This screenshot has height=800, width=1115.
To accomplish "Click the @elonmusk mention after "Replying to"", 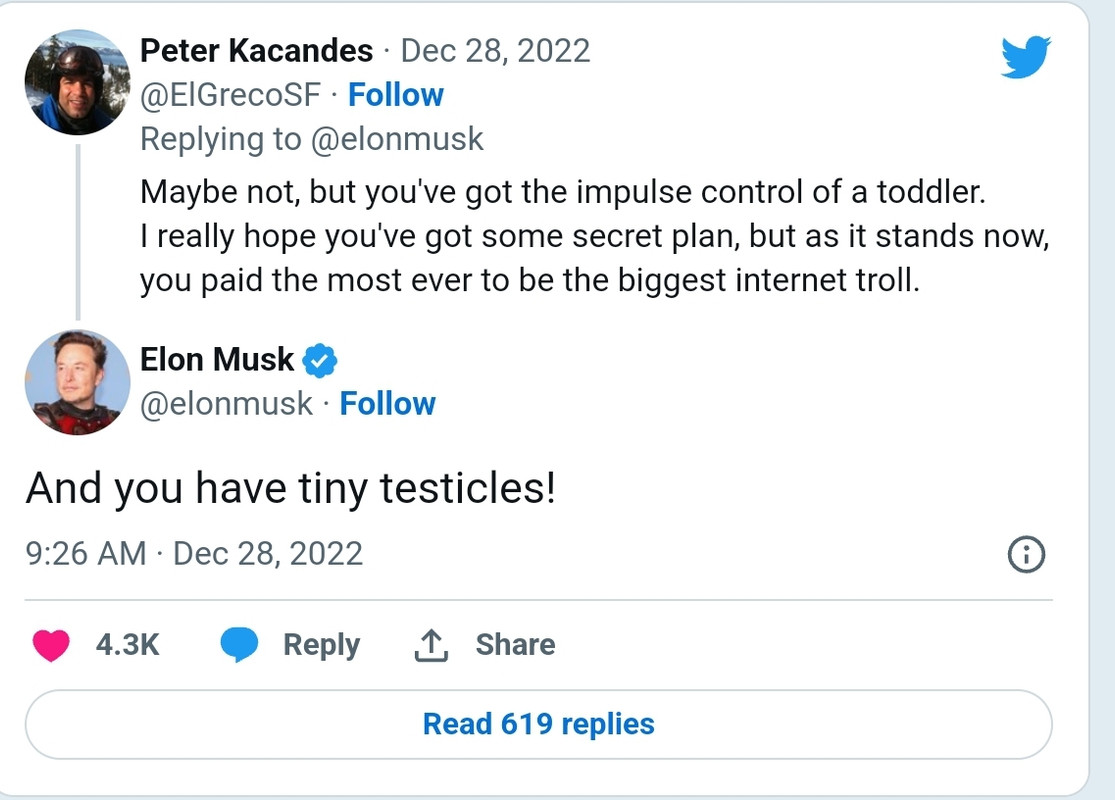I will (397, 139).
